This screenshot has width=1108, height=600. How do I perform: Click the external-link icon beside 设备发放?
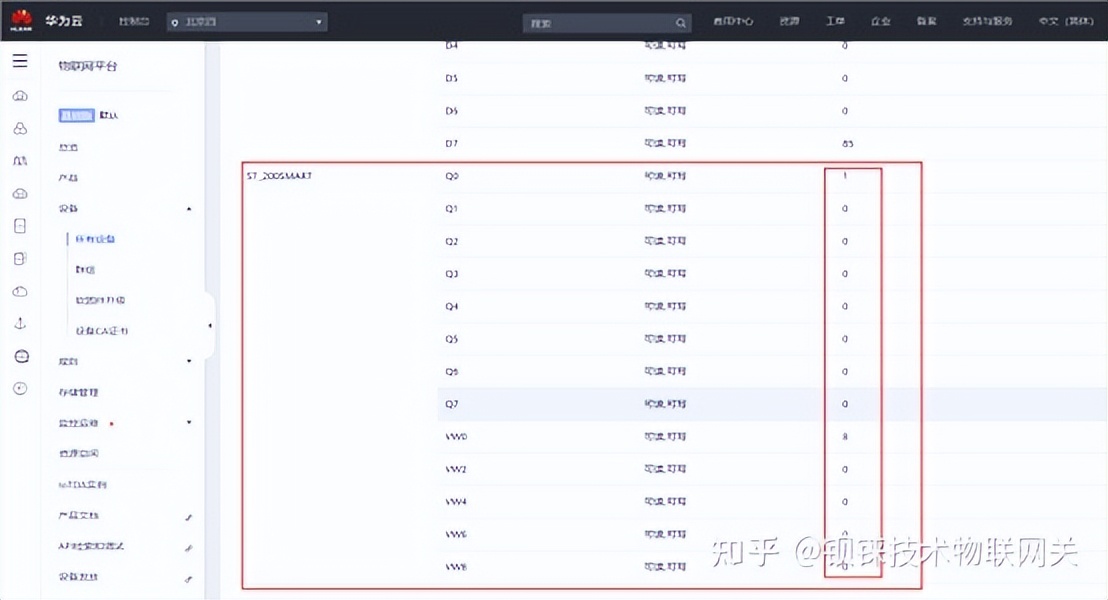click(189, 578)
